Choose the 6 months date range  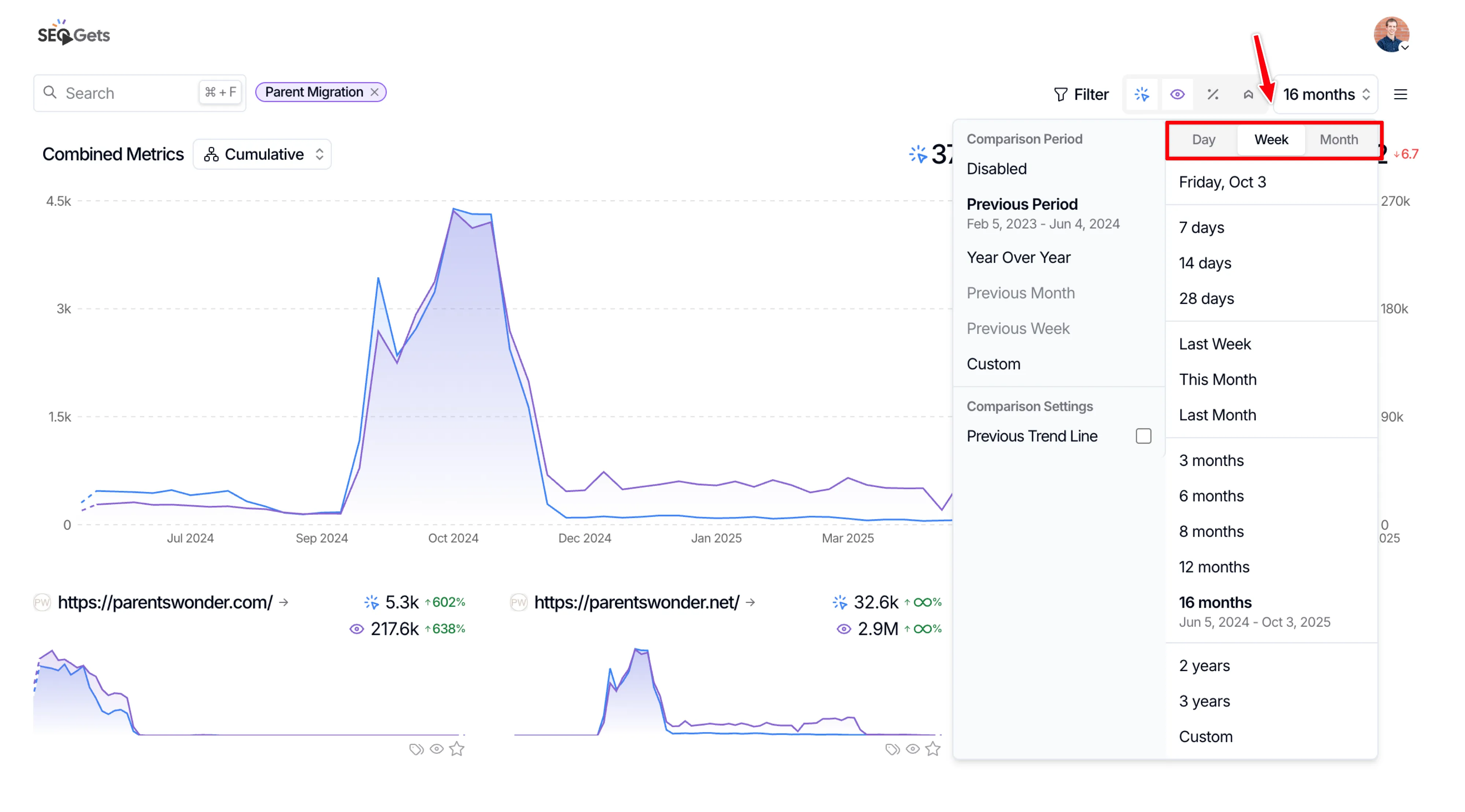[1211, 496]
